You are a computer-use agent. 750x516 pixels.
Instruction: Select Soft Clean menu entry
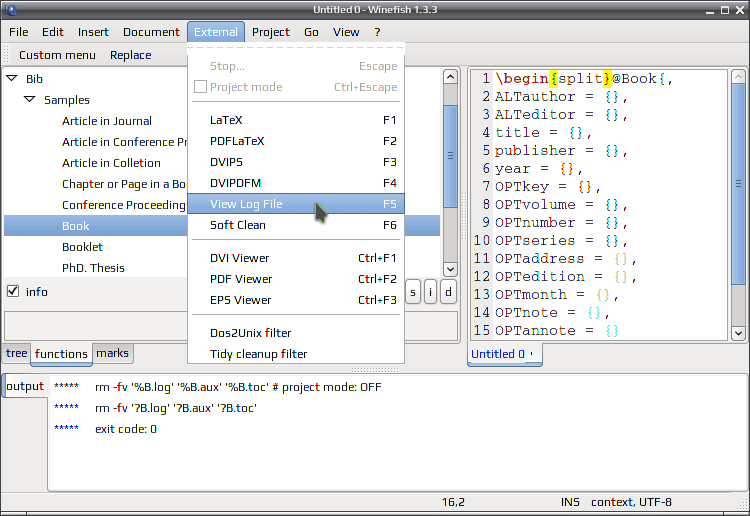(296, 225)
